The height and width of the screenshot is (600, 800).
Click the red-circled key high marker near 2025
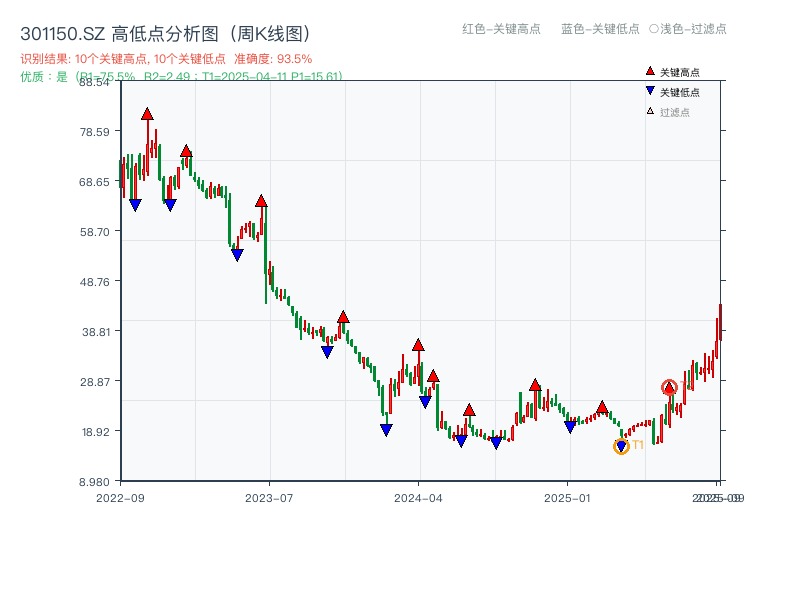[x=670, y=388]
